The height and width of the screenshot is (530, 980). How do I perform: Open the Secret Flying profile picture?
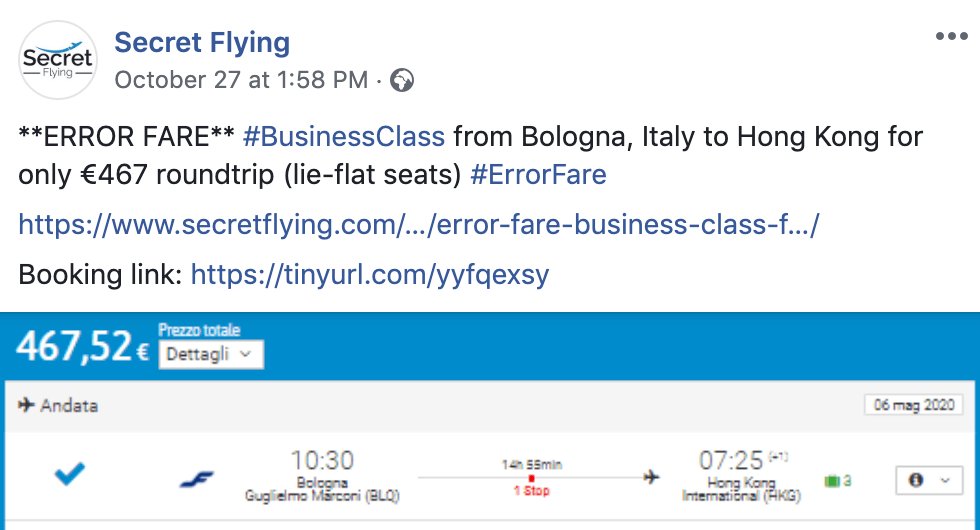[58, 60]
